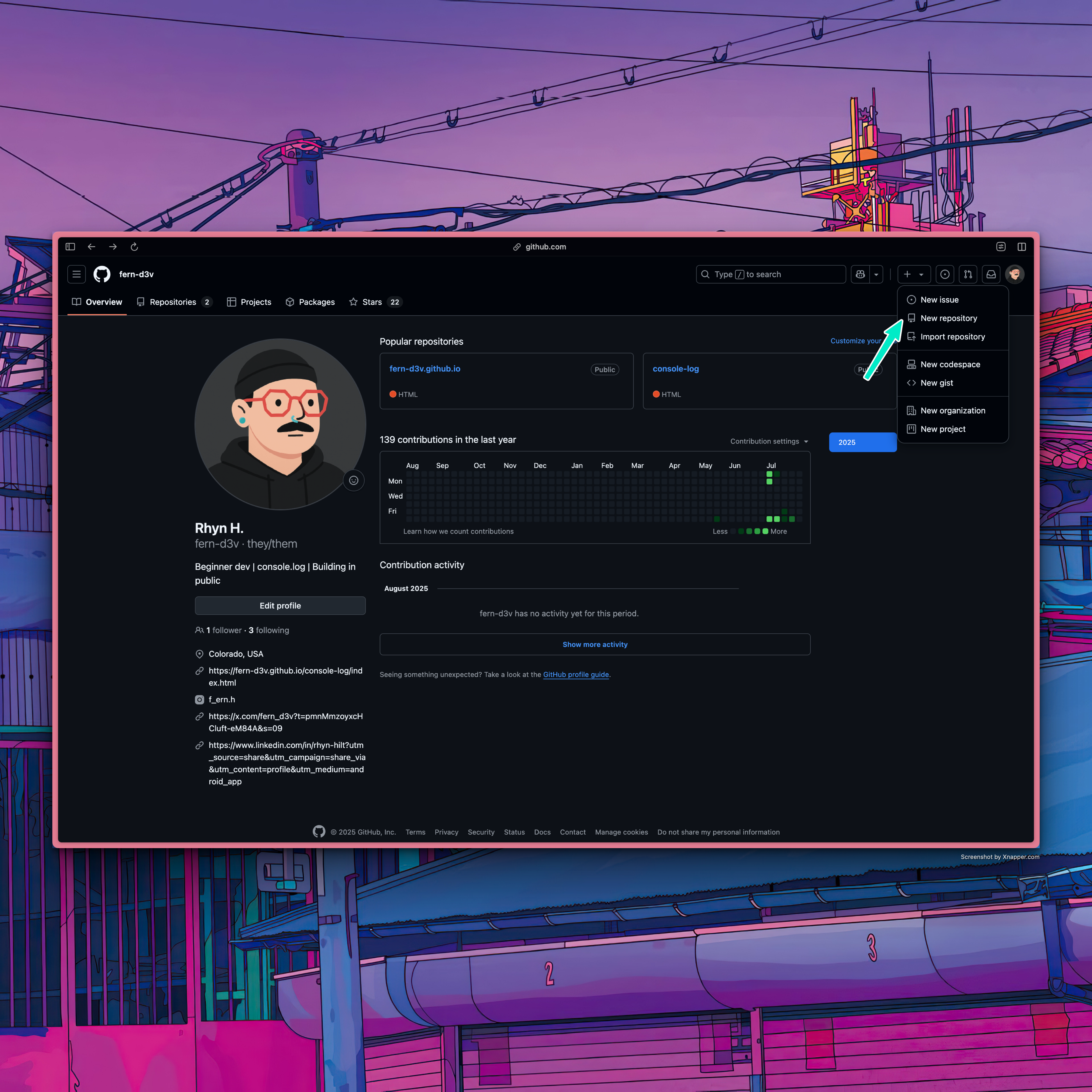
Task: Go back with the browser arrow
Action: [92, 246]
